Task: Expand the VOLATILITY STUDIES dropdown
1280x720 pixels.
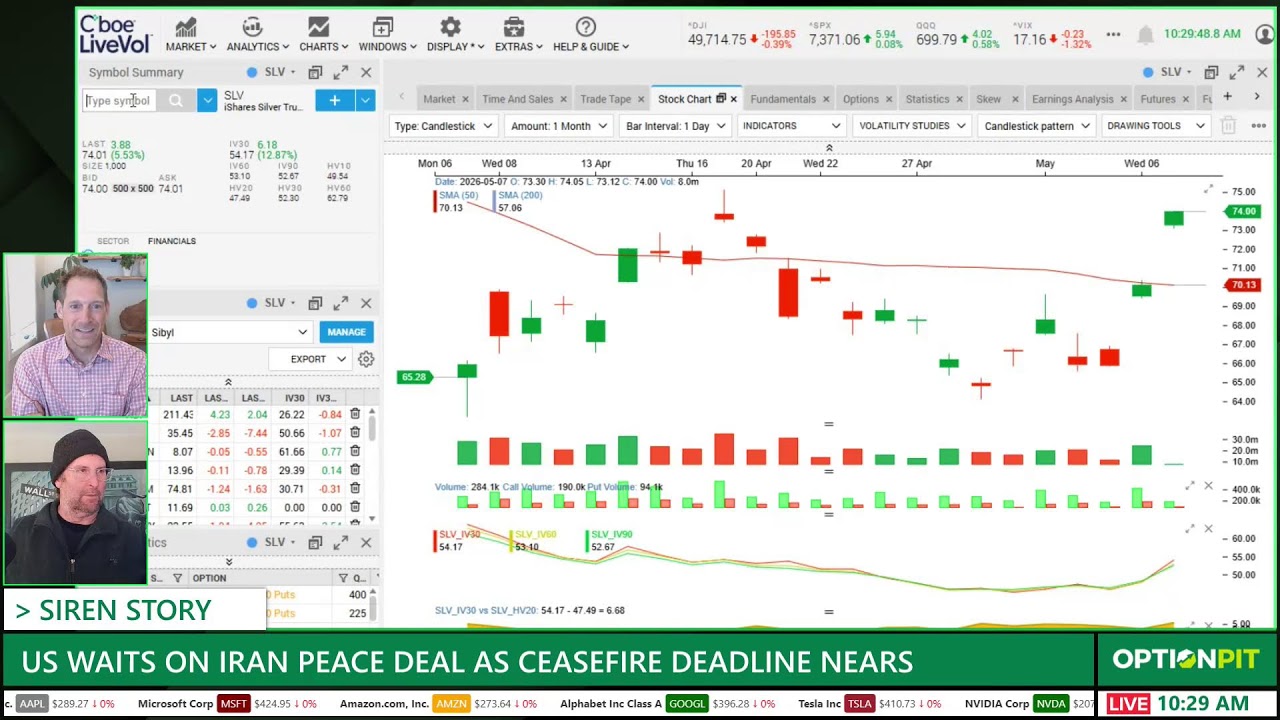Action: pos(912,126)
